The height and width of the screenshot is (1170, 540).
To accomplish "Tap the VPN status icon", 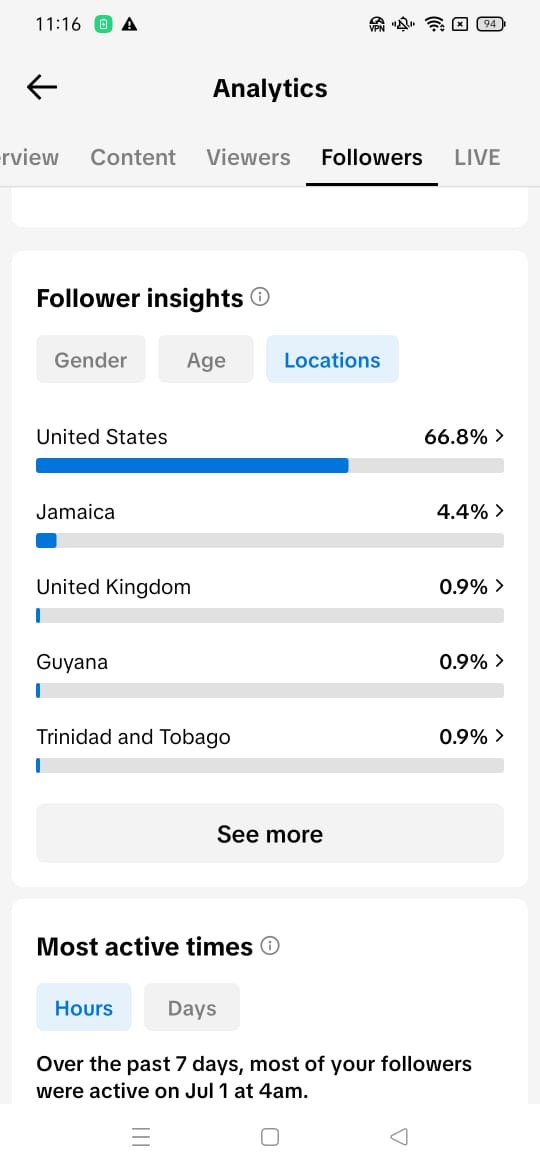I will [377, 25].
